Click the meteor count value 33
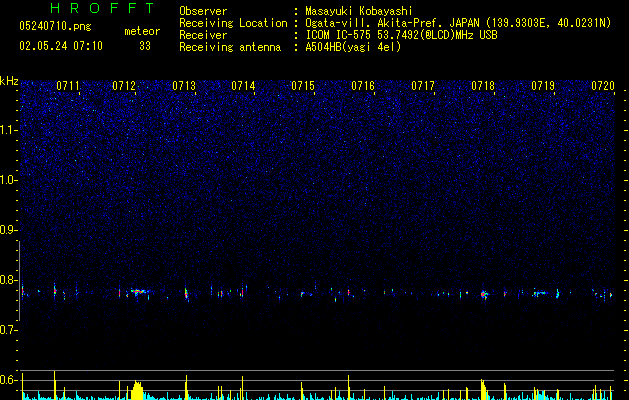Viewport: 629px width, 400px height. [145, 46]
